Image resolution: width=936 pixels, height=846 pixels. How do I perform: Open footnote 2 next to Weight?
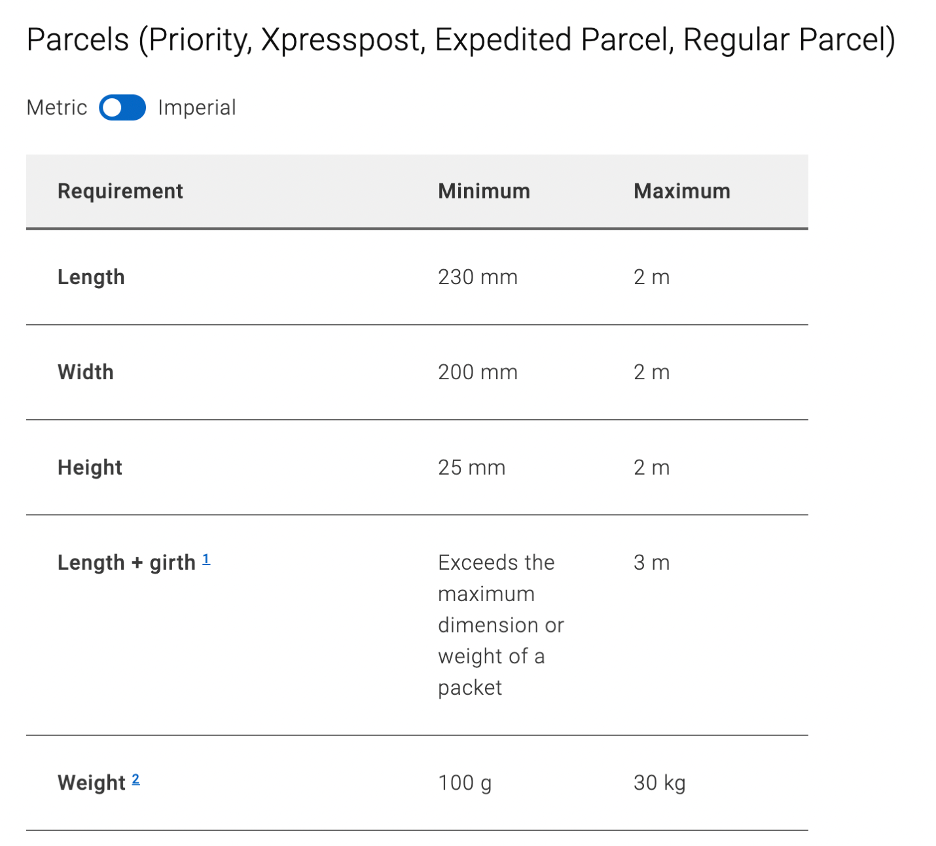tap(136, 780)
